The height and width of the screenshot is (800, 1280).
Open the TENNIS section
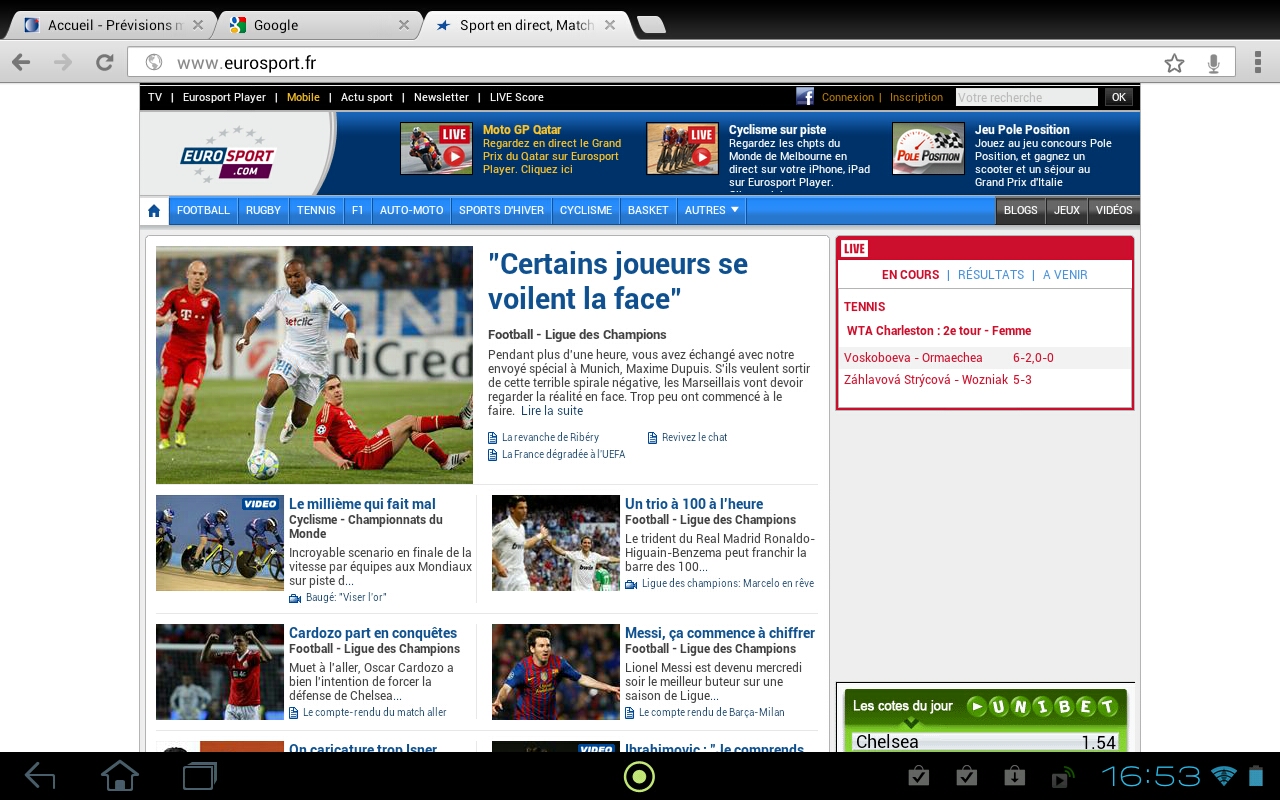[316, 211]
